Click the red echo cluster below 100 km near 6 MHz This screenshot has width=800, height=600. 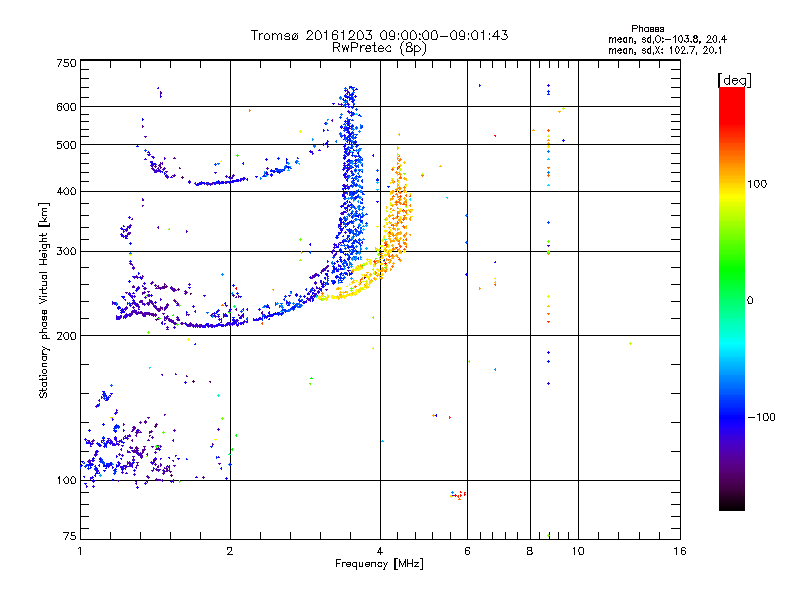click(x=458, y=495)
